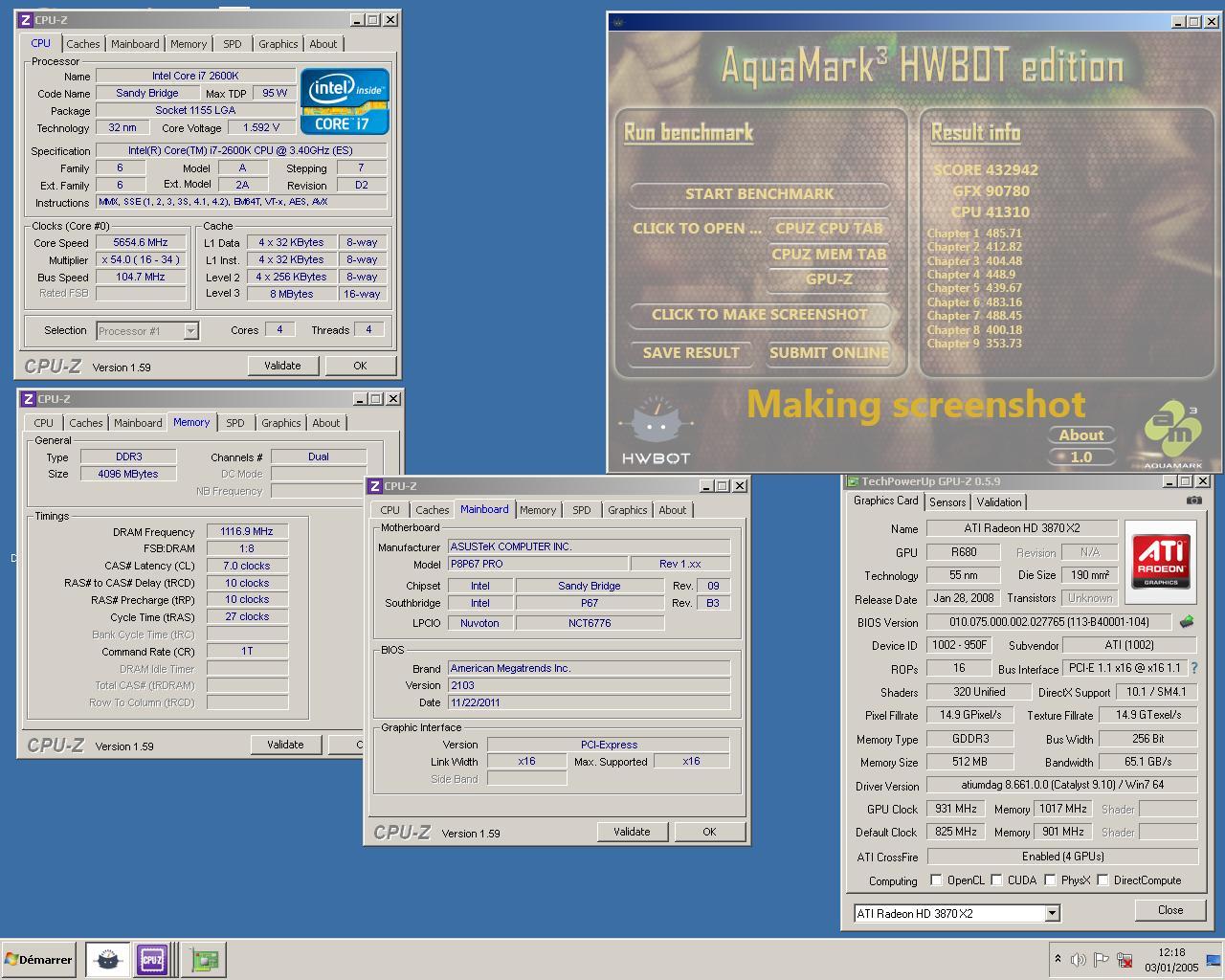
Task: Click OK in the Mainboard window
Action: tap(709, 832)
